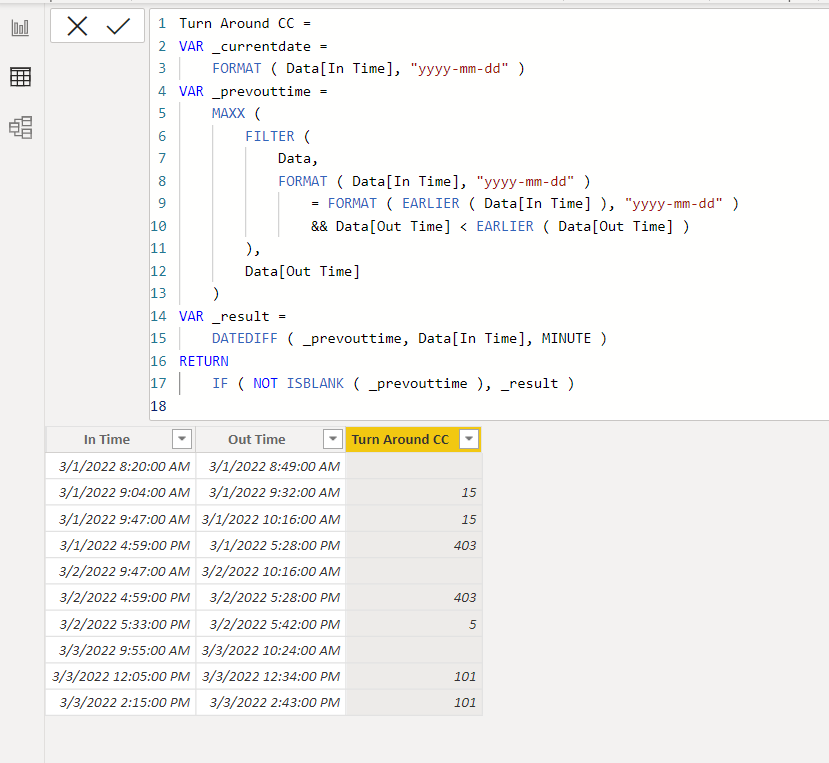Screen dimensions: 829x763
Task: Click cell '3/1/2022 8:20:00 AM'
Action: click(121, 466)
